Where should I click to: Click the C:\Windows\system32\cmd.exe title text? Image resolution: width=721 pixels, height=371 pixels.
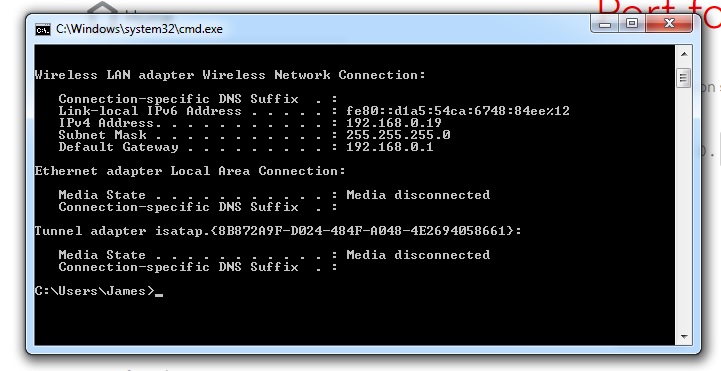point(139,29)
